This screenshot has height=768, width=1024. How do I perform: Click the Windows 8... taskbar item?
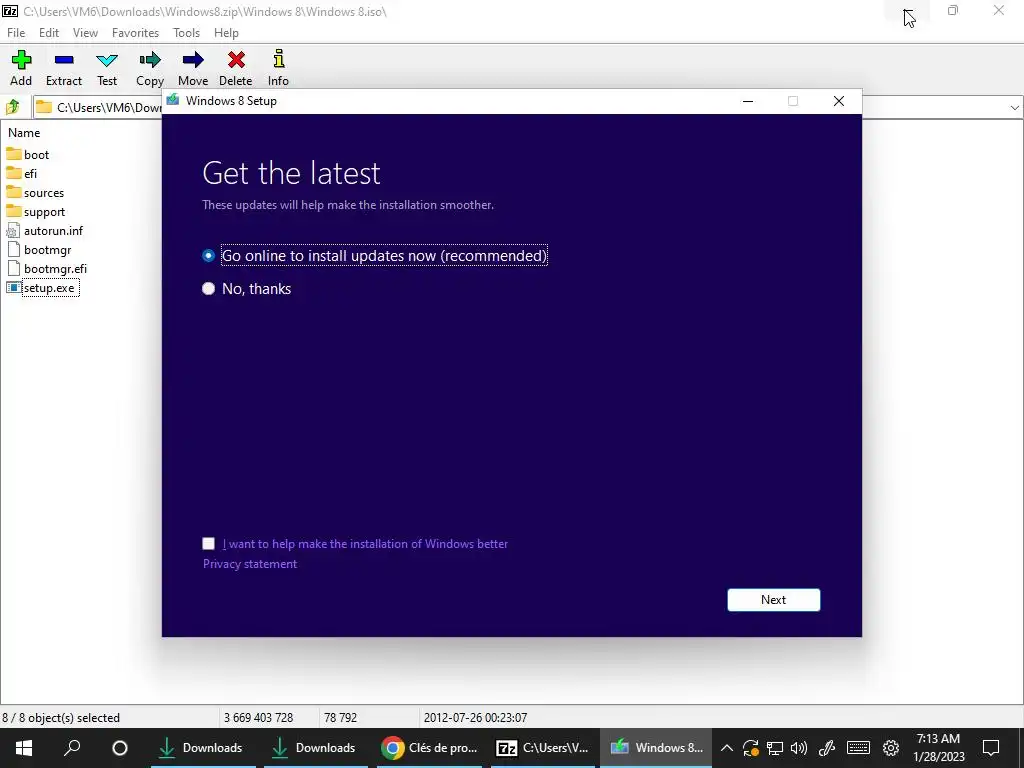656,748
